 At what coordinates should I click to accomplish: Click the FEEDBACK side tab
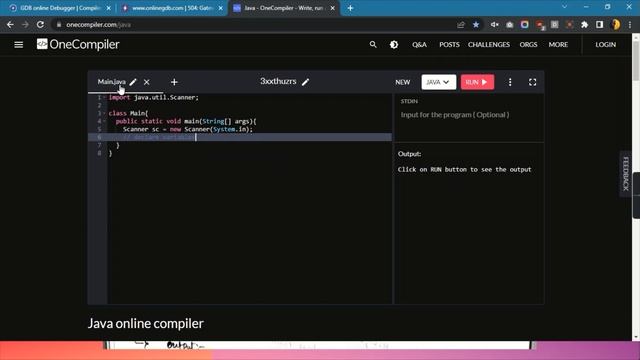coord(626,173)
